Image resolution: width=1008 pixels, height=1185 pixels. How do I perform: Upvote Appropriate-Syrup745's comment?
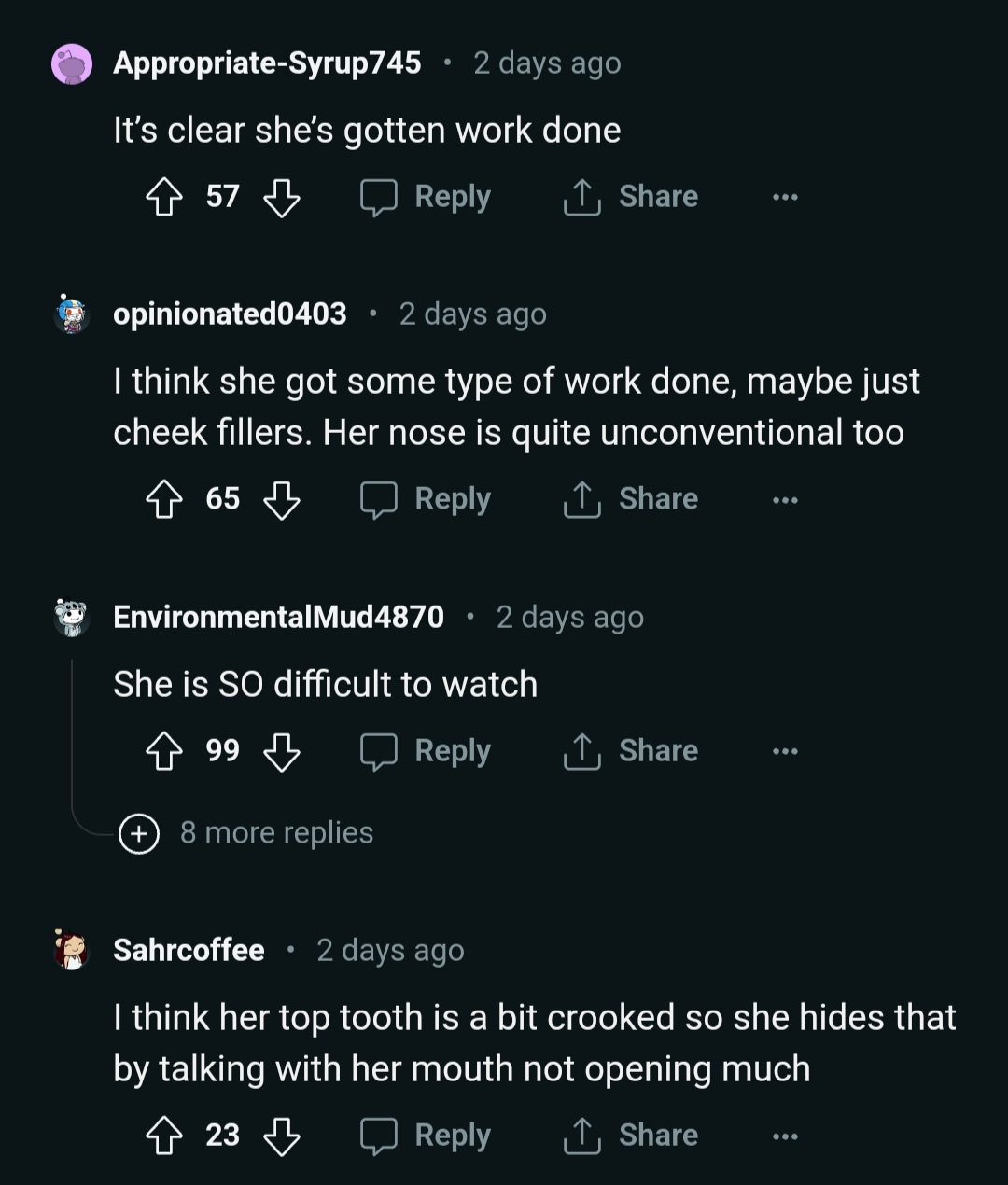click(x=164, y=198)
